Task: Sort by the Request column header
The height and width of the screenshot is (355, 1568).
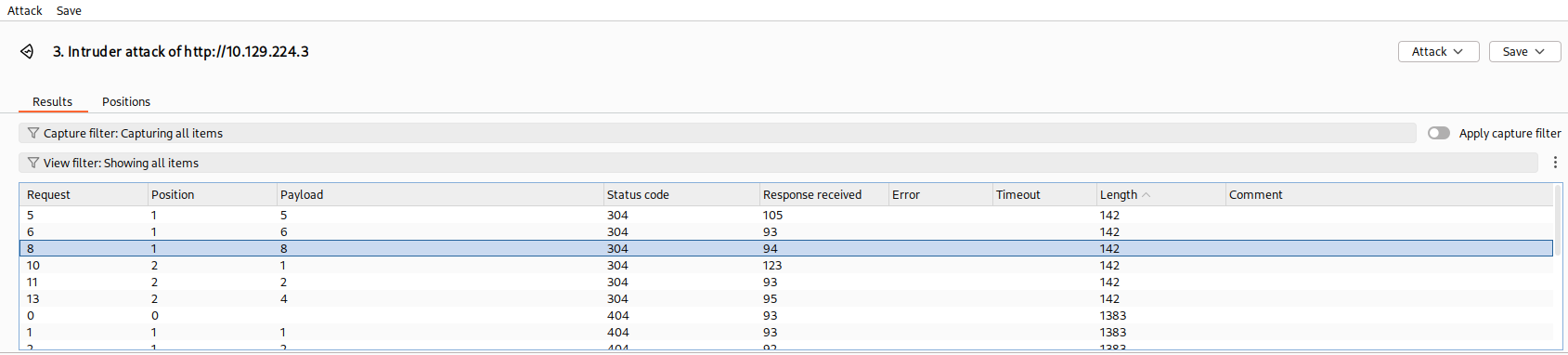Action: [84, 194]
